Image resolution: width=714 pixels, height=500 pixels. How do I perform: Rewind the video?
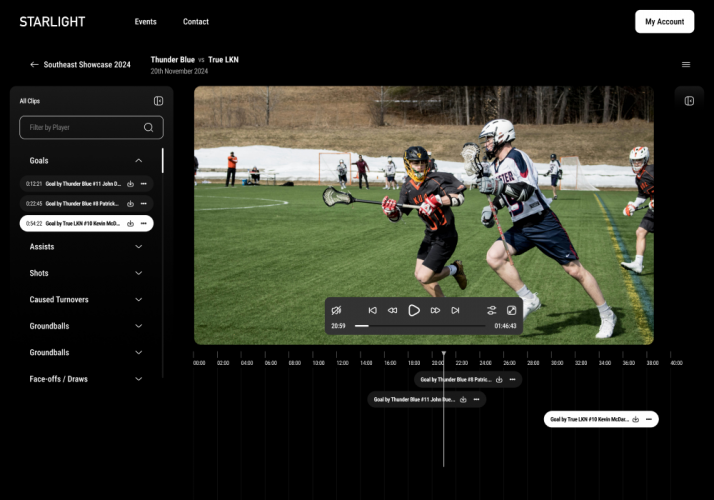(x=392, y=310)
